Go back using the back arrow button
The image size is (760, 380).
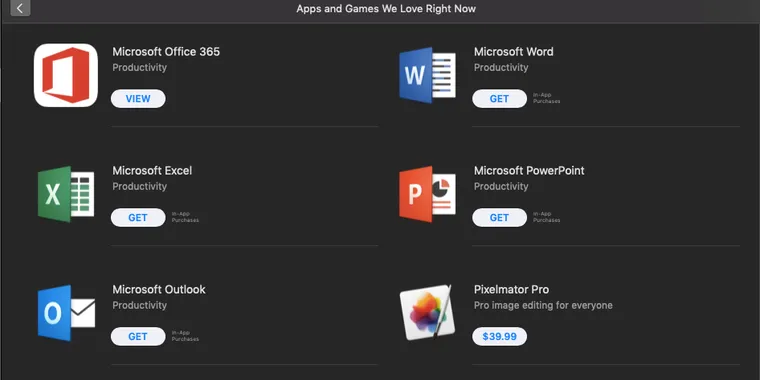(20, 8)
